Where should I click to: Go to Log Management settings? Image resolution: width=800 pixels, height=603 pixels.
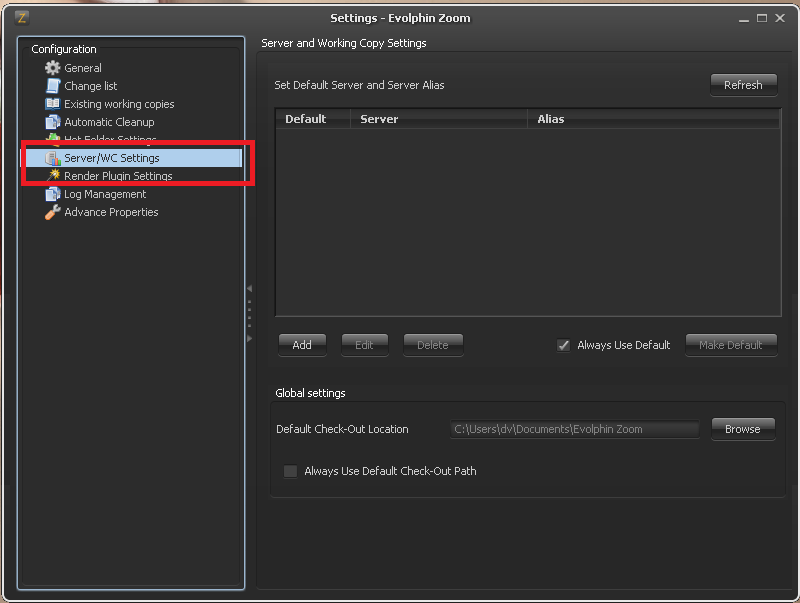[105, 194]
